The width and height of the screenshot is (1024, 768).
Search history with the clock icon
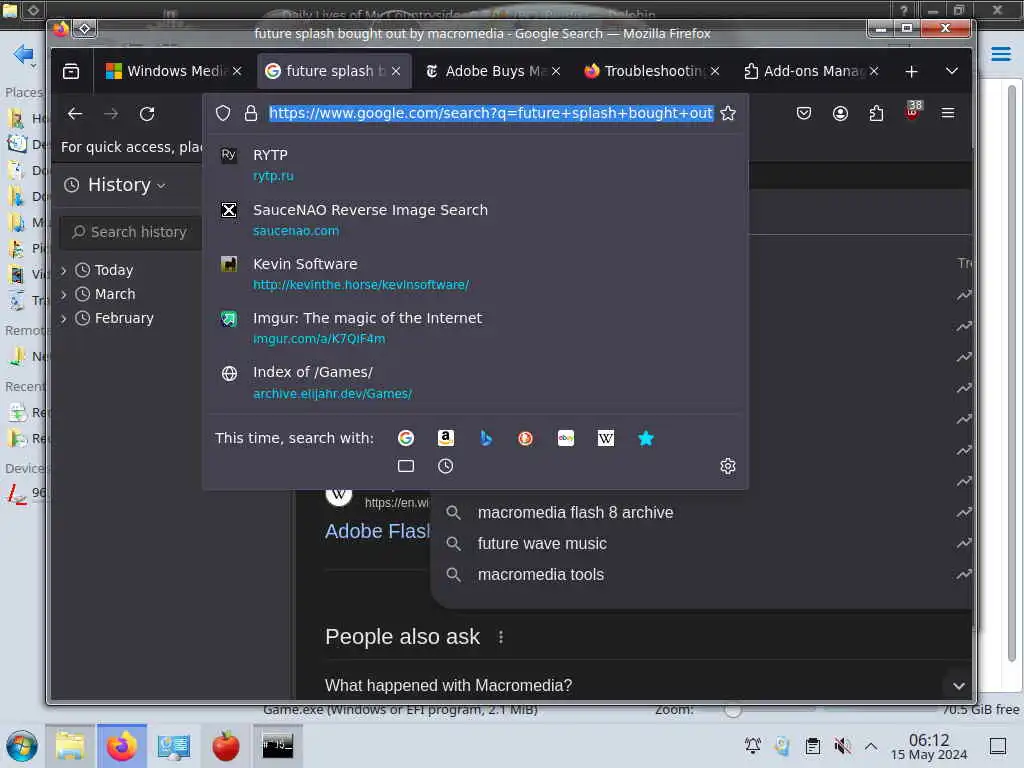(x=445, y=466)
